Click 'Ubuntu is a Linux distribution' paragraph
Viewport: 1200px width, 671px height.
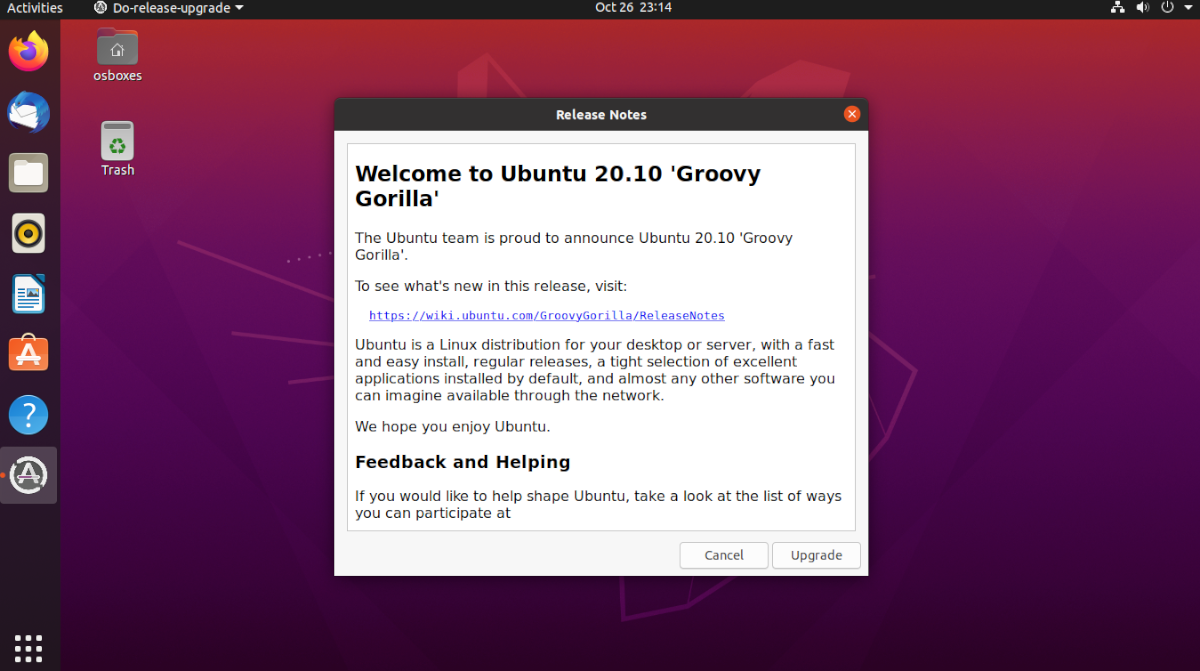[595, 370]
